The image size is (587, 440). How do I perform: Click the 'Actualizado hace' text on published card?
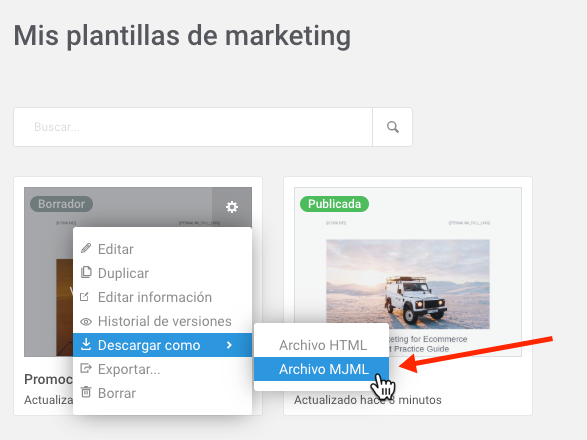click(368, 400)
